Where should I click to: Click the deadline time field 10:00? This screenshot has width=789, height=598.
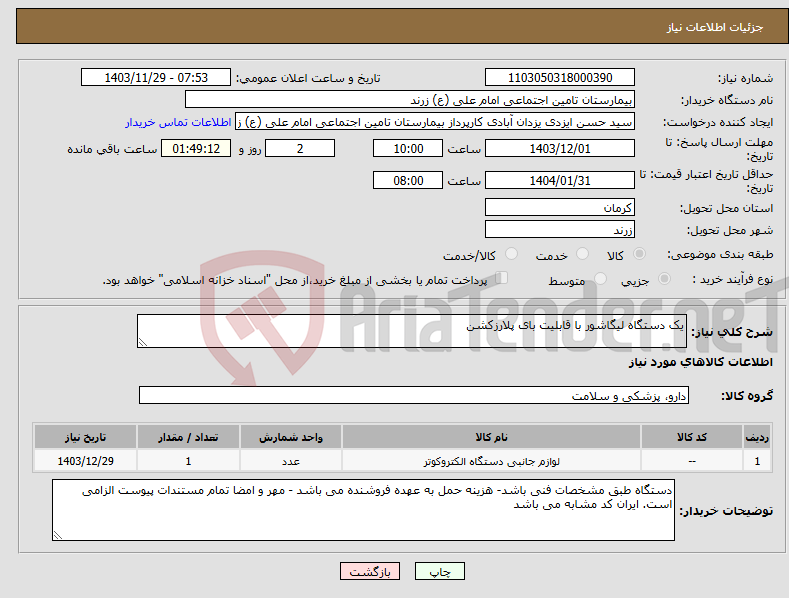pyautogui.click(x=408, y=148)
